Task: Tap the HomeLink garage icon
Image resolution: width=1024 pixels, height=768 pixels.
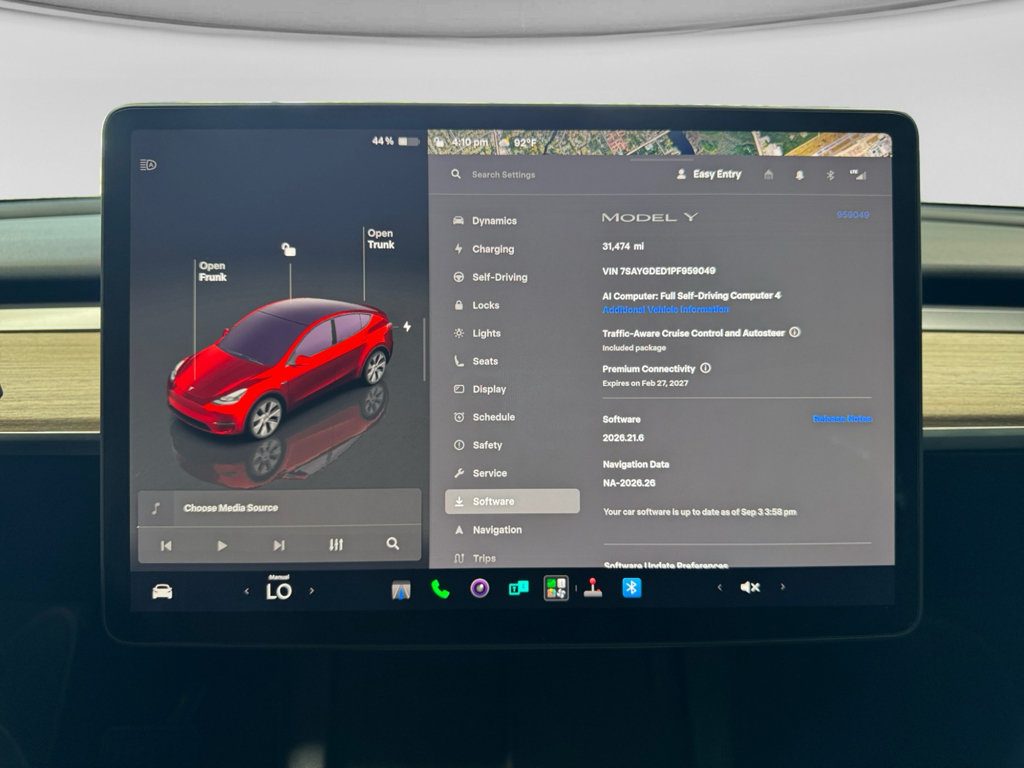Action: pyautogui.click(x=769, y=174)
